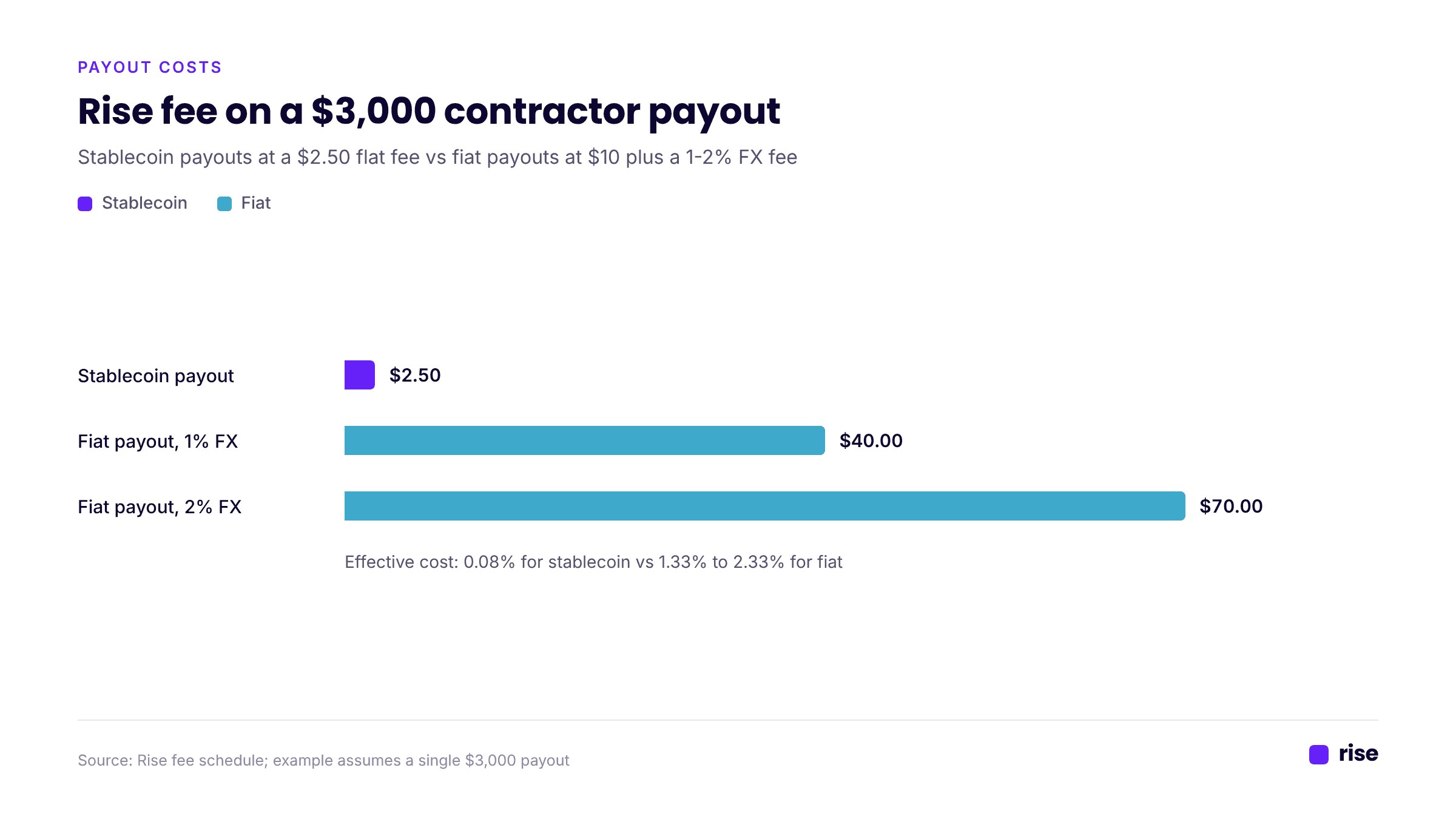
Task: Click the purple Stablecoin legend swatch
Action: click(x=85, y=204)
